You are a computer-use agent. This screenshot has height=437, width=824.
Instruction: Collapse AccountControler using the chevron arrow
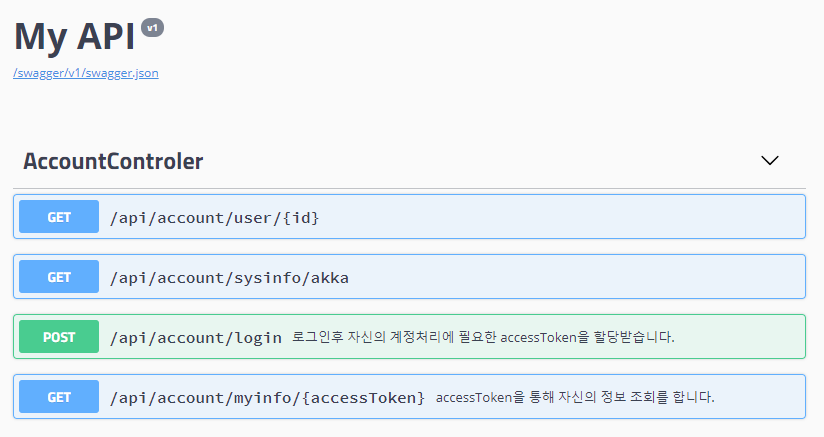[x=769, y=160]
